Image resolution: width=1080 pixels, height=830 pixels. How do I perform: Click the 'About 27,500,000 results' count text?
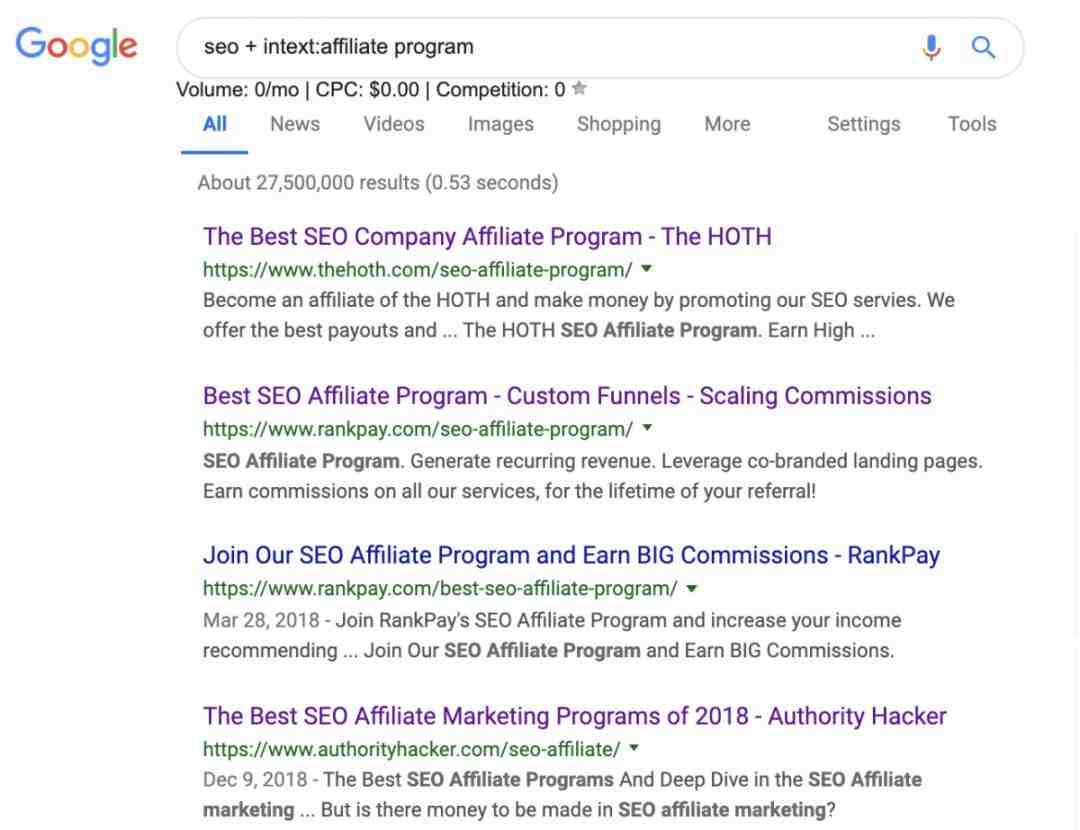(377, 183)
